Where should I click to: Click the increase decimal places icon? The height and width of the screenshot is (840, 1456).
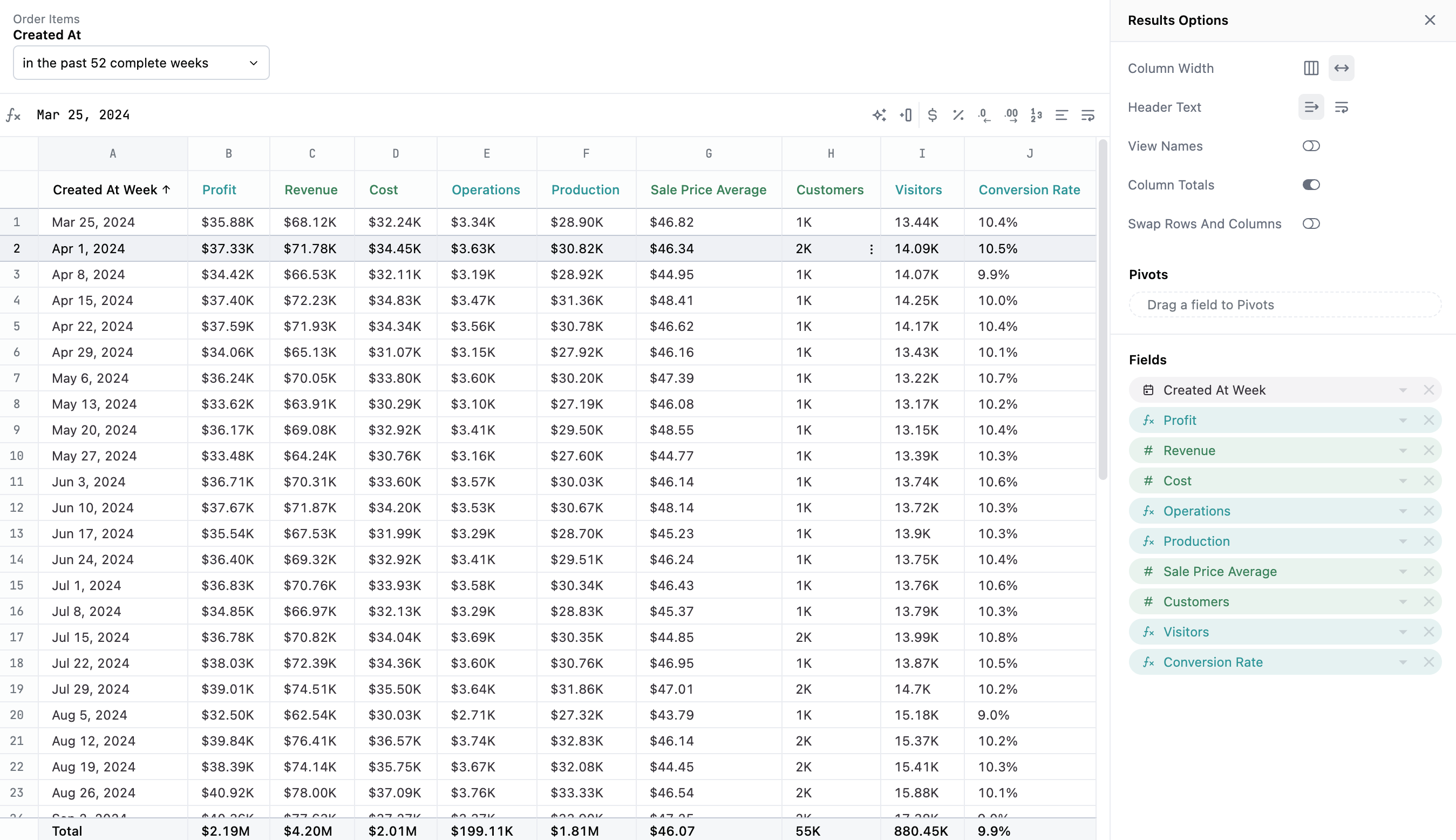click(x=1010, y=115)
